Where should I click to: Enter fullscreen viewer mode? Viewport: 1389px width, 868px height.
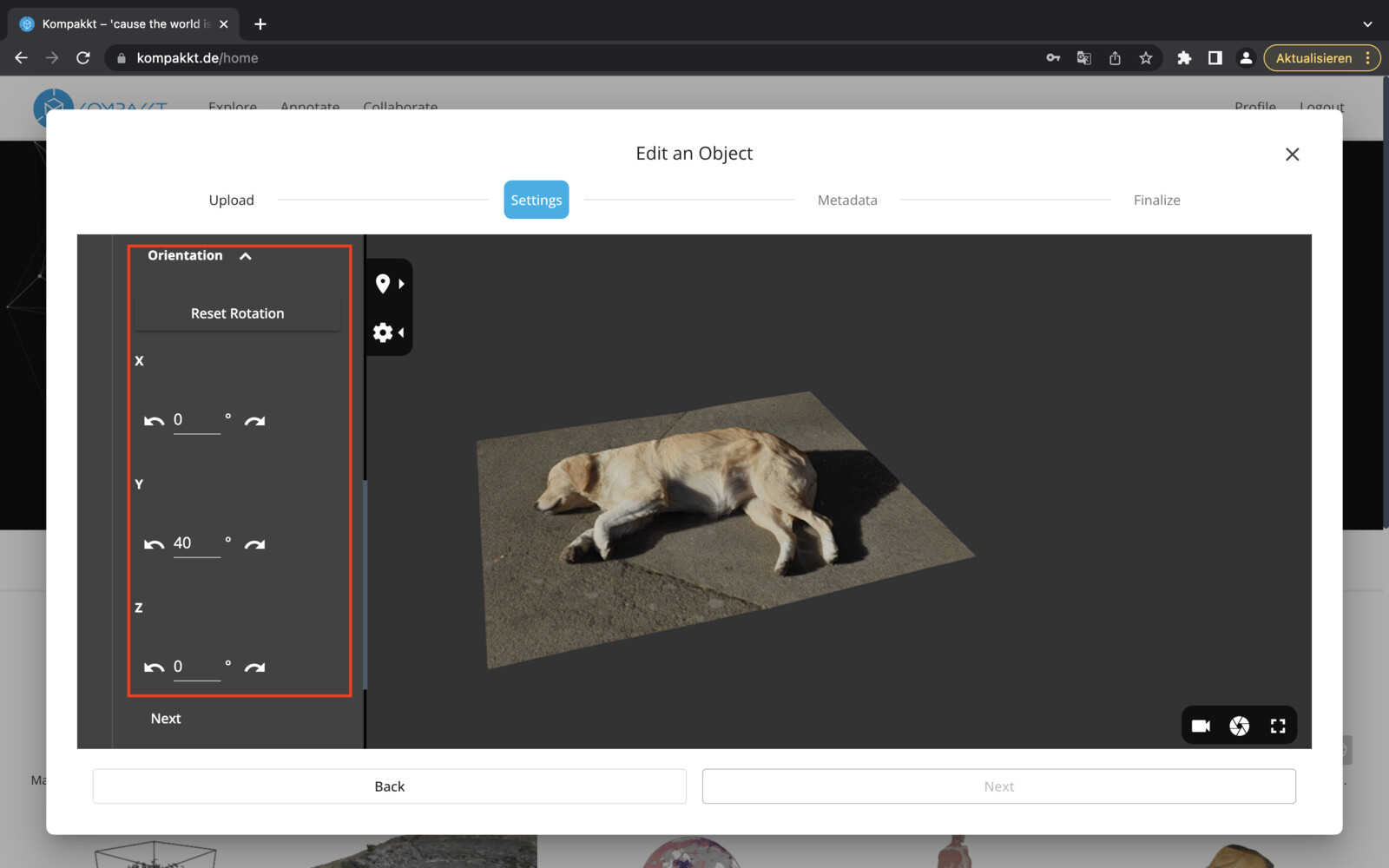pos(1278,726)
